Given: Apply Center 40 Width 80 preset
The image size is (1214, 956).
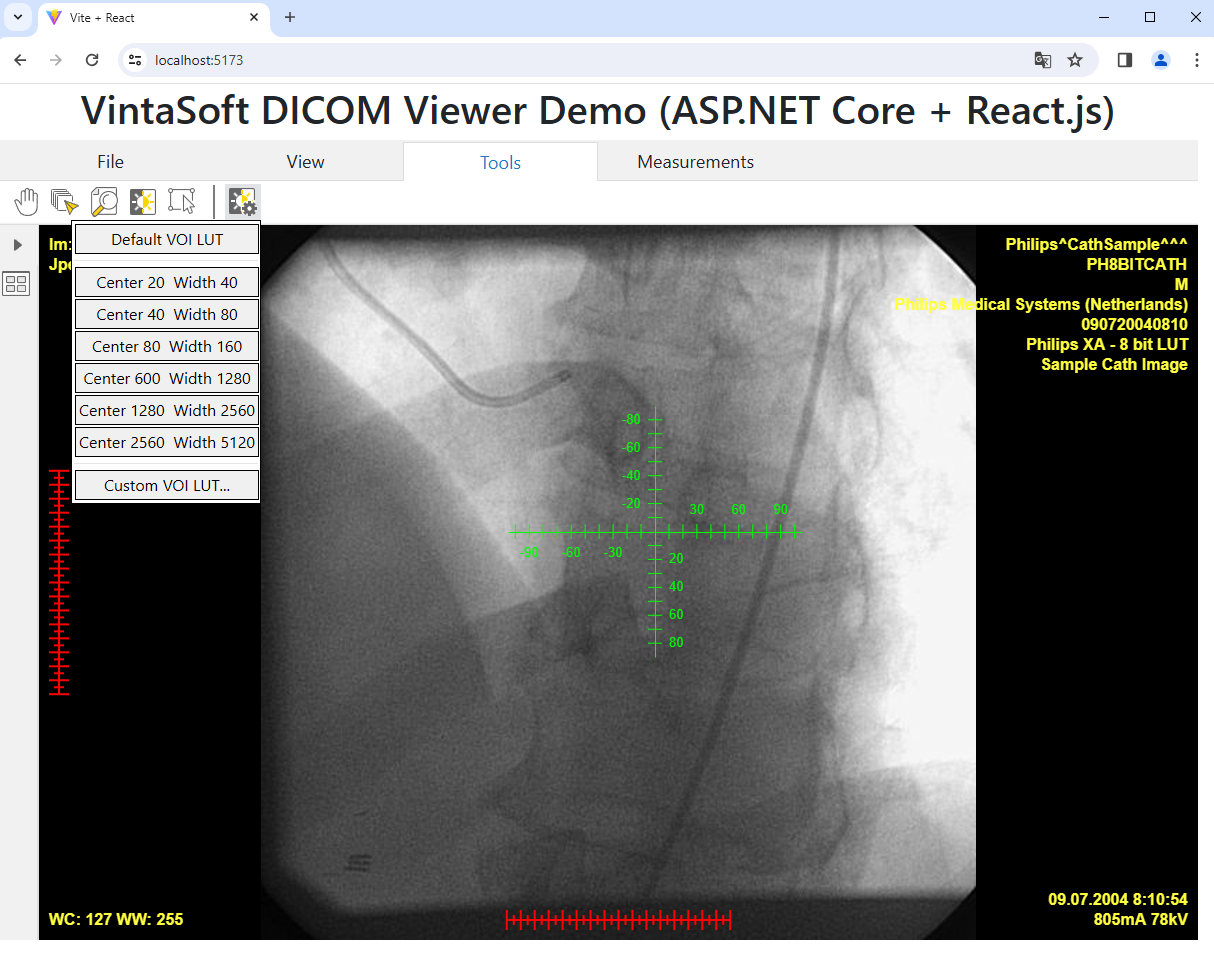Looking at the screenshot, I should coord(167,315).
